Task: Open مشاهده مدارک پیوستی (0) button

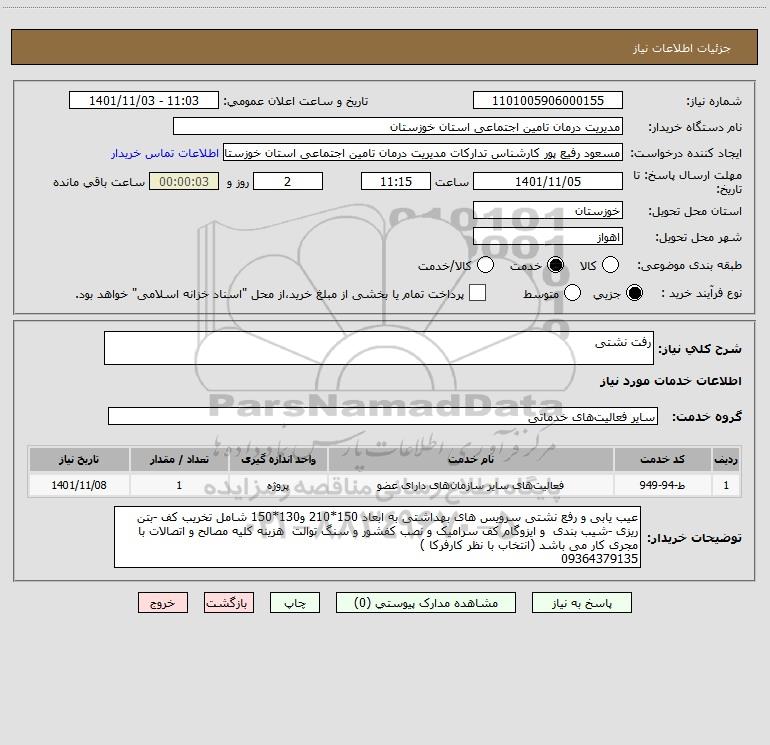Action: click(x=426, y=603)
